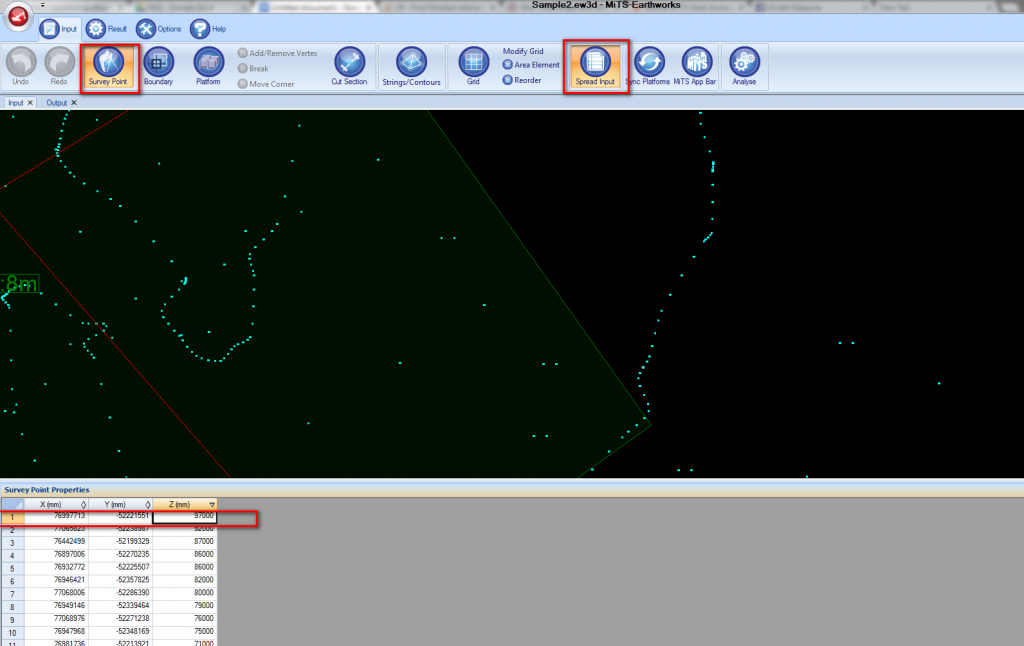Run Analyse on the earthworks model
1024x646 pixels.
click(744, 62)
